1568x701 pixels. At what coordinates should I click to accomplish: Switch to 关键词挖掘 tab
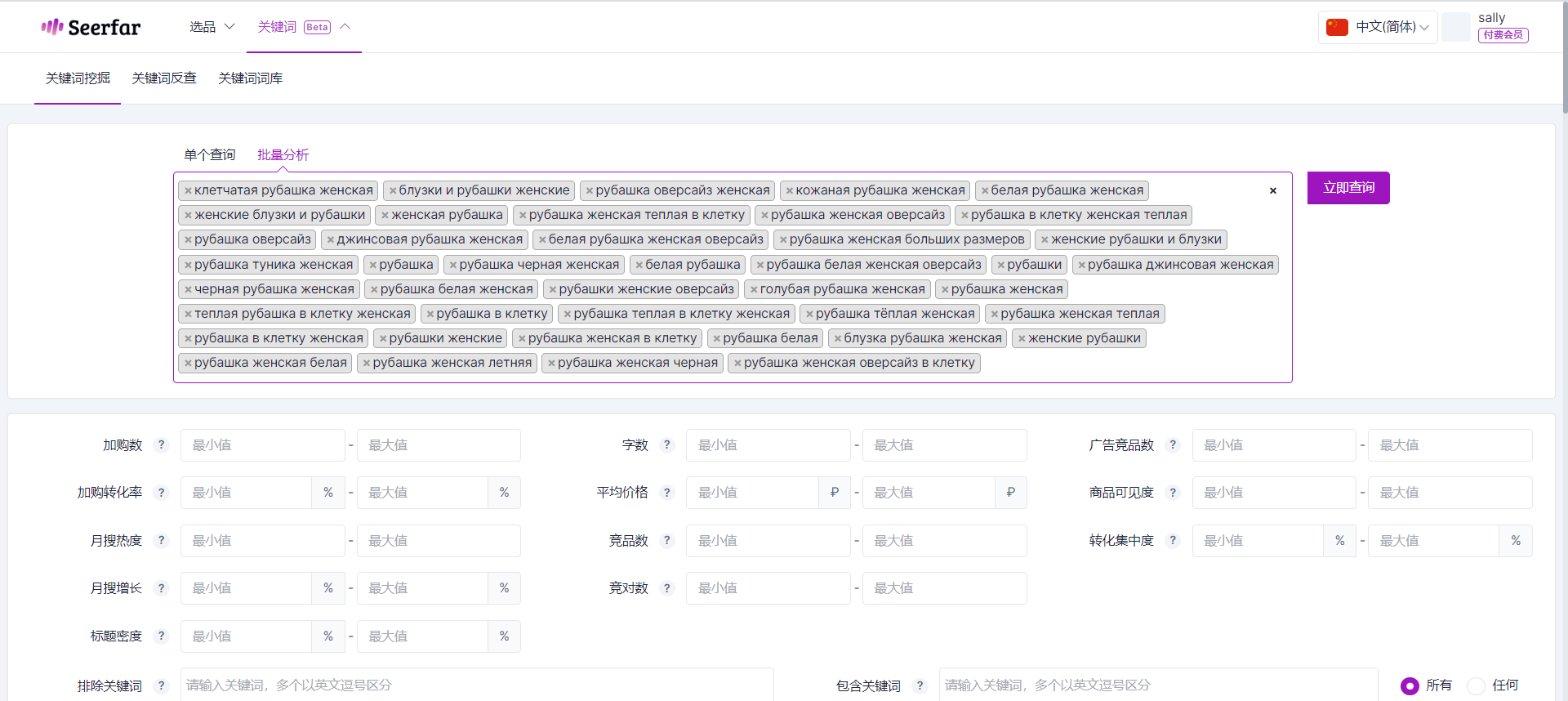tap(78, 78)
